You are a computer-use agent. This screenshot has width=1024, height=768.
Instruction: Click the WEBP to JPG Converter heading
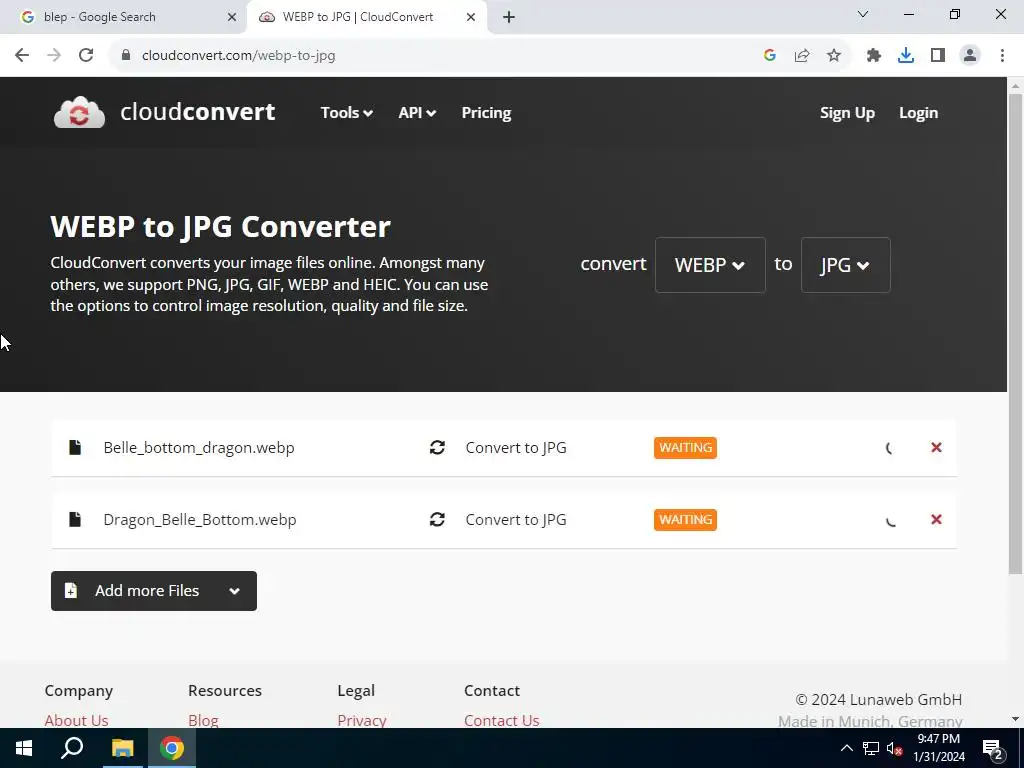point(220,227)
